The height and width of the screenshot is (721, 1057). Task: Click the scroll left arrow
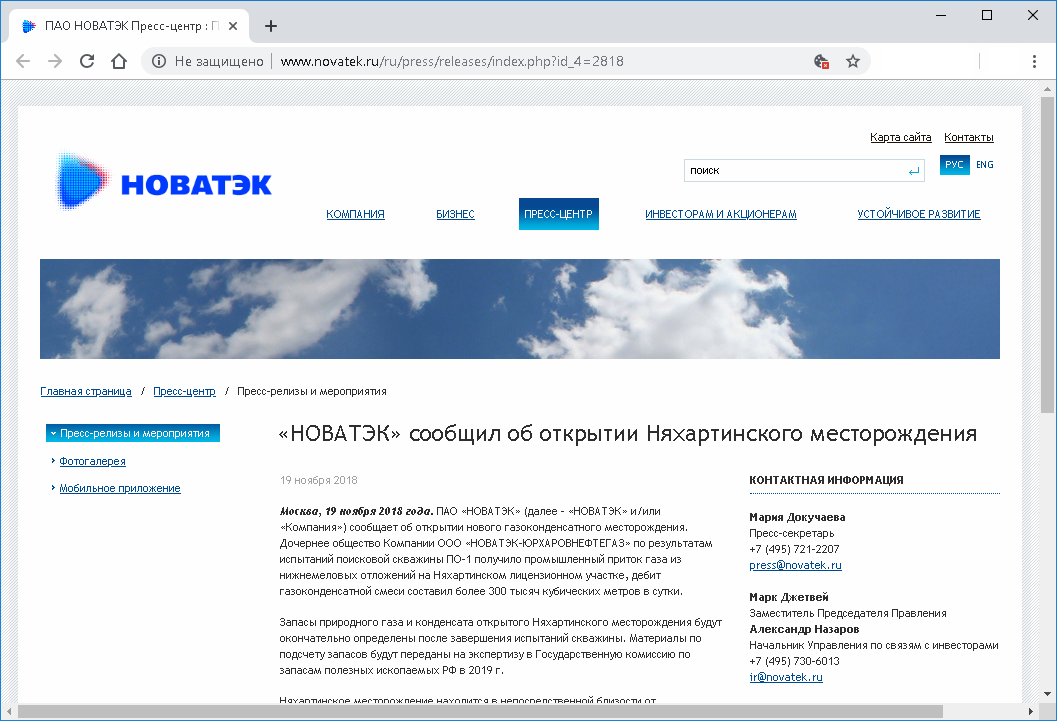9,712
